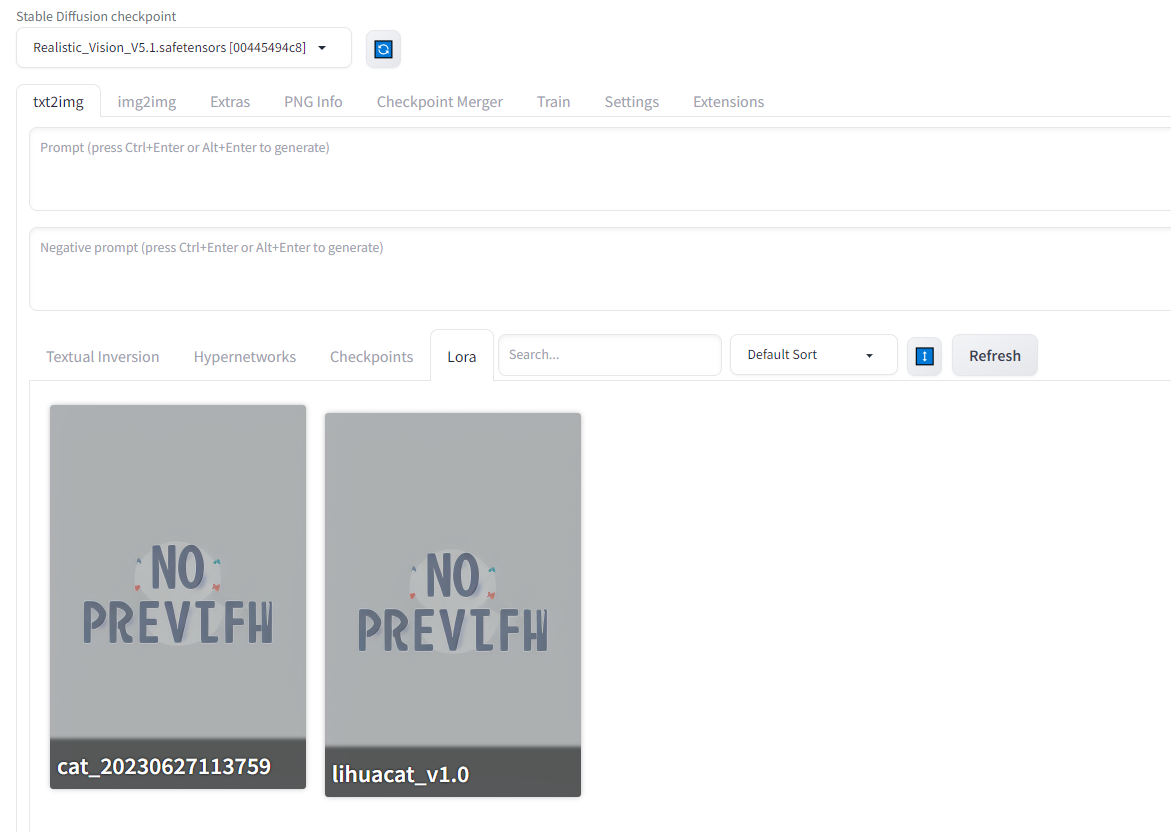This screenshot has width=1171, height=832.
Task: Open the PNG Info tab
Action: (x=313, y=101)
